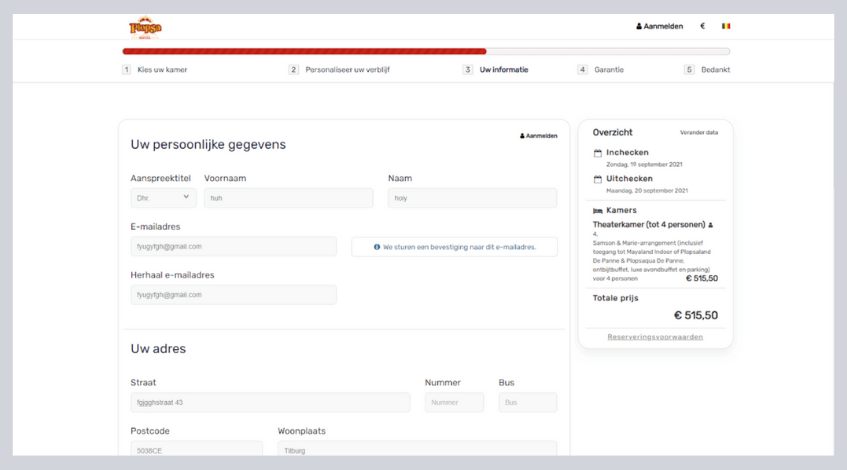Go to step 1 Kies uw kamer

pyautogui.click(x=161, y=70)
